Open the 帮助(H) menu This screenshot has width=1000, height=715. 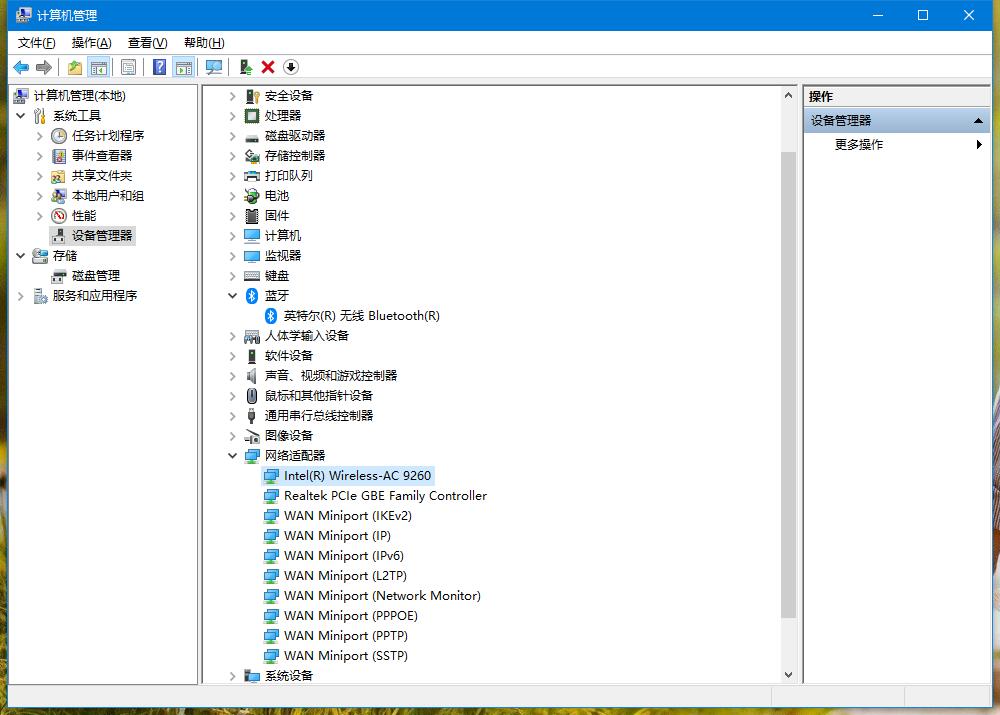point(204,43)
